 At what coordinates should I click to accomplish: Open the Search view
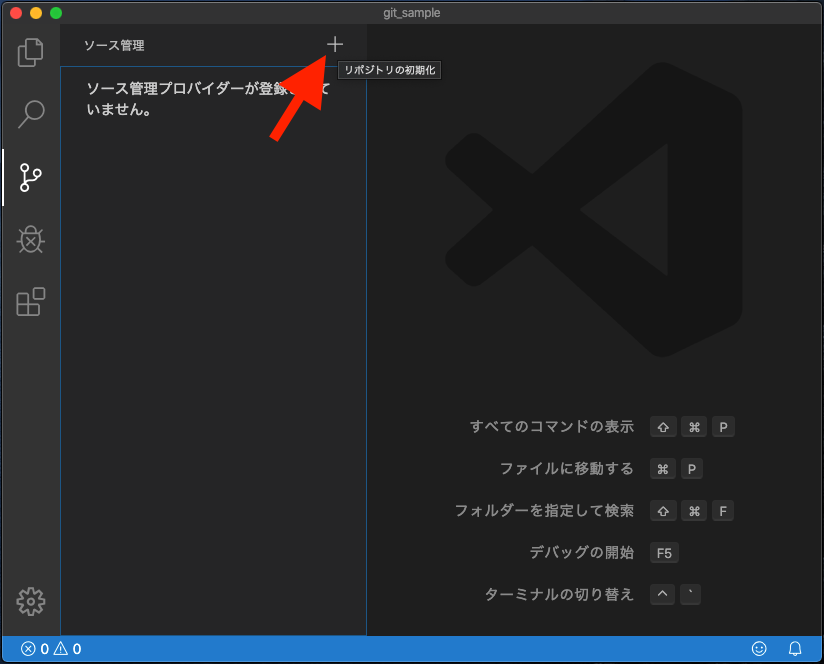point(30,115)
